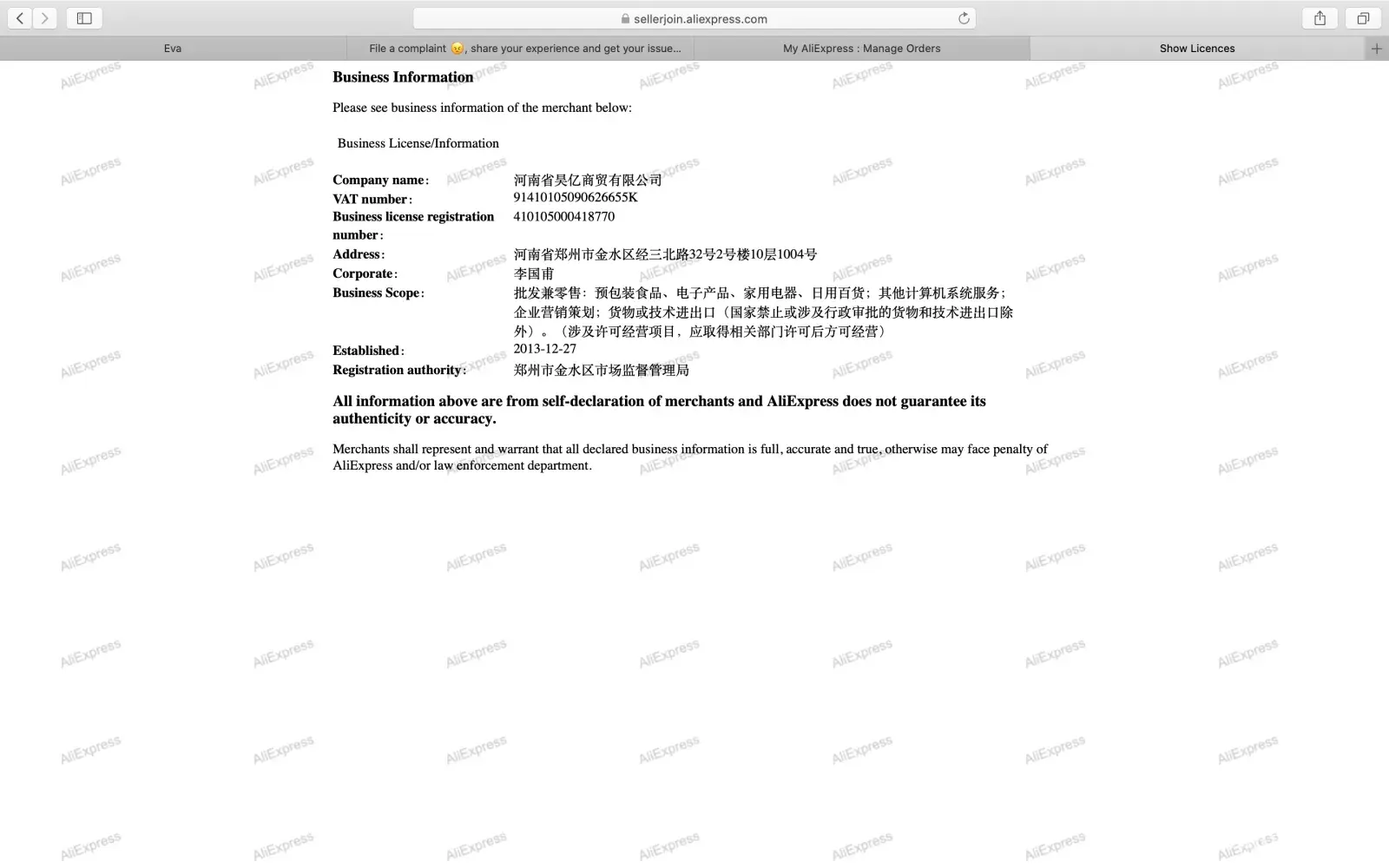
Task: Show the Safari sidebar
Action: [x=84, y=18]
